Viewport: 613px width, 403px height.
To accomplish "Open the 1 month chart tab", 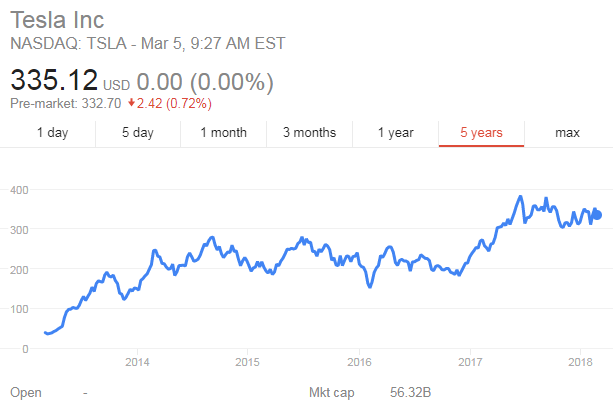I will (223, 132).
